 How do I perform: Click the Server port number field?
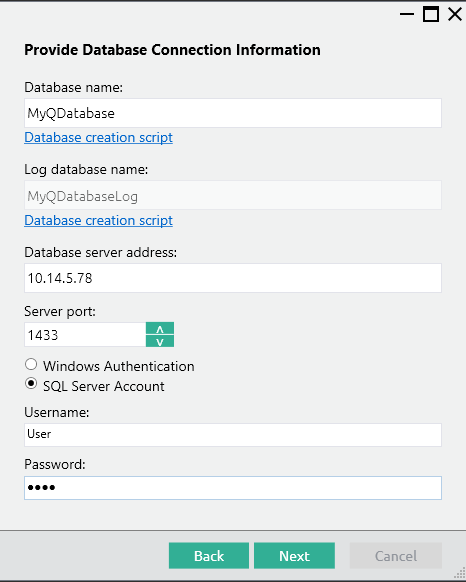tap(85, 334)
